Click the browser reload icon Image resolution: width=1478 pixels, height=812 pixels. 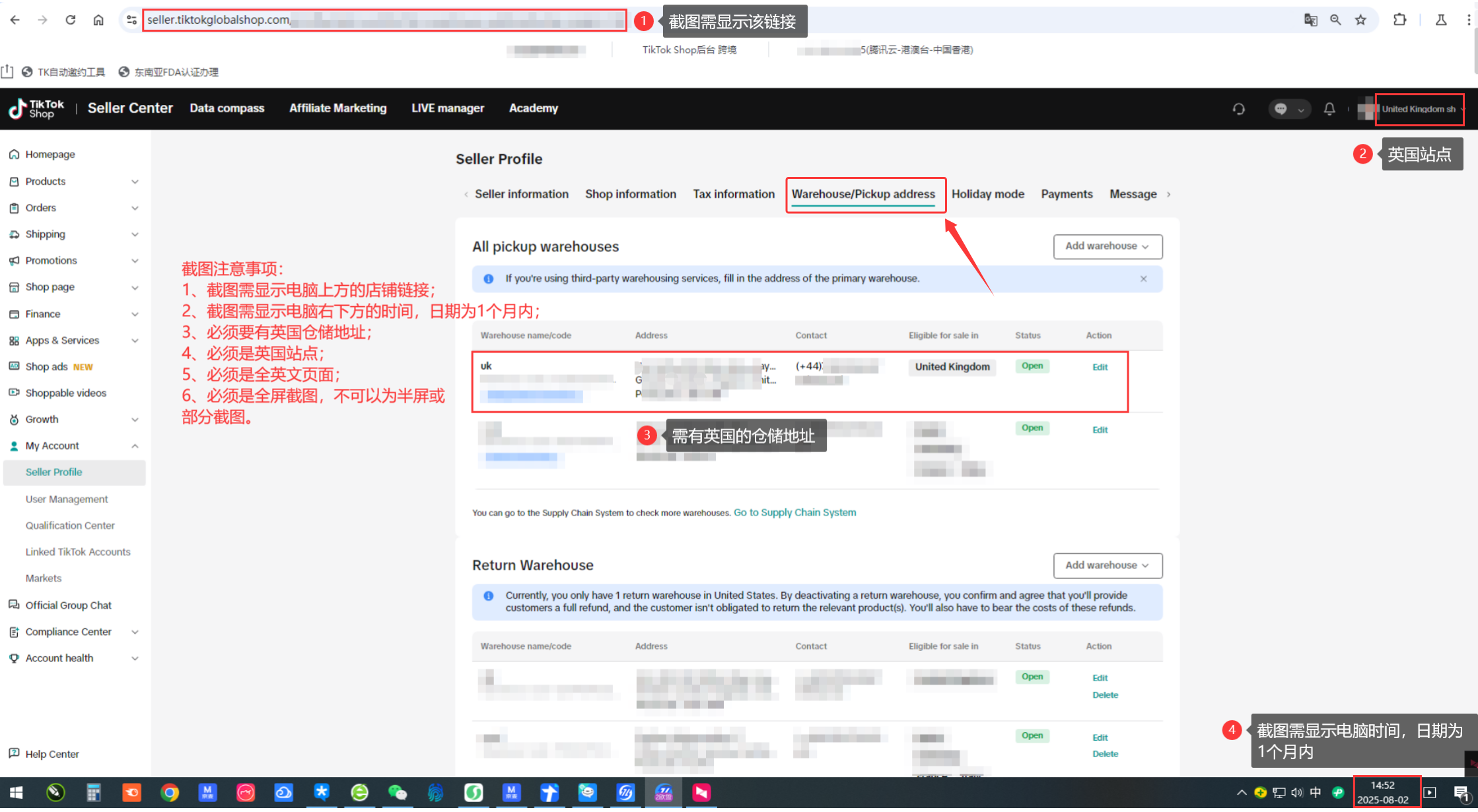[70, 20]
